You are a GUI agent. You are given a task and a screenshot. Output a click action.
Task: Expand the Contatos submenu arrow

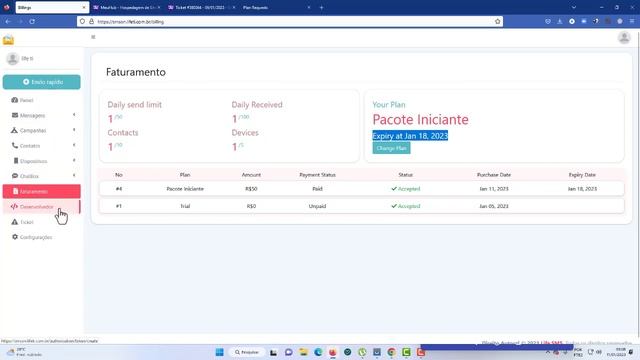74,145
